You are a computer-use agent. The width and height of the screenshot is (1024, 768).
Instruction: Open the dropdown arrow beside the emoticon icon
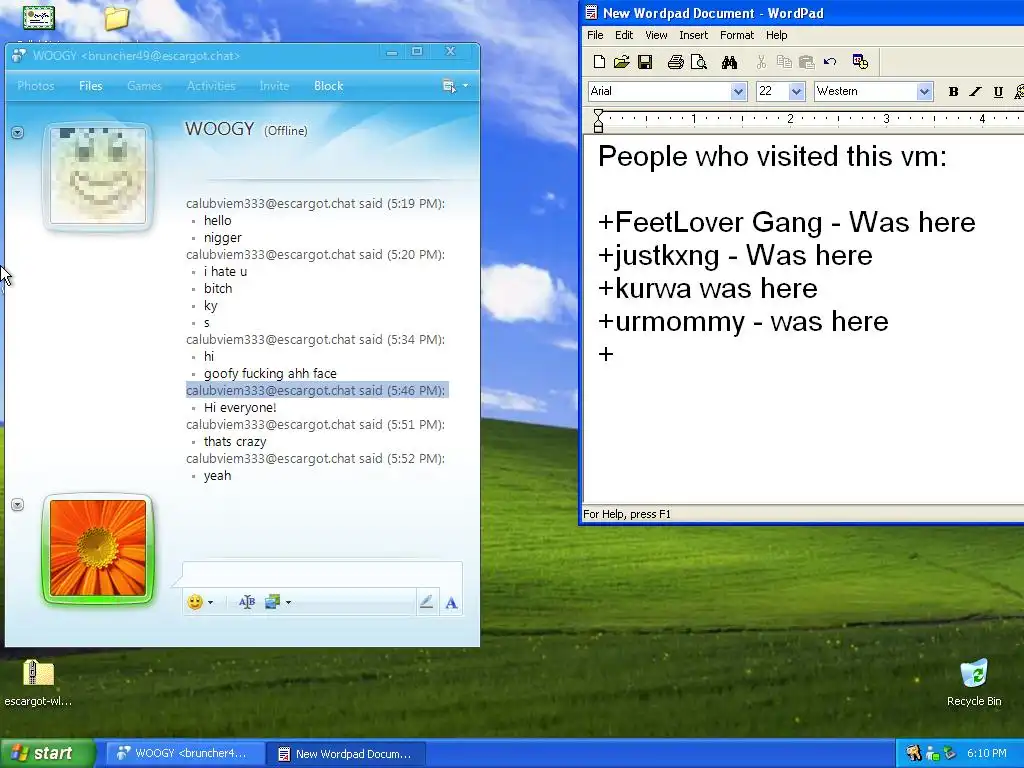pos(210,602)
